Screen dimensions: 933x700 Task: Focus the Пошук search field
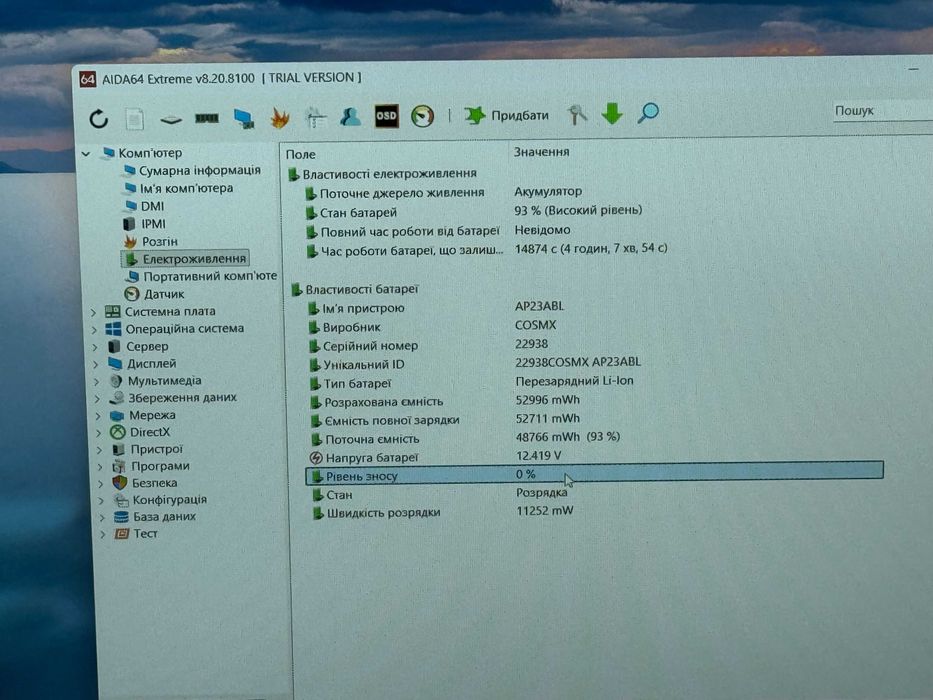[882, 111]
